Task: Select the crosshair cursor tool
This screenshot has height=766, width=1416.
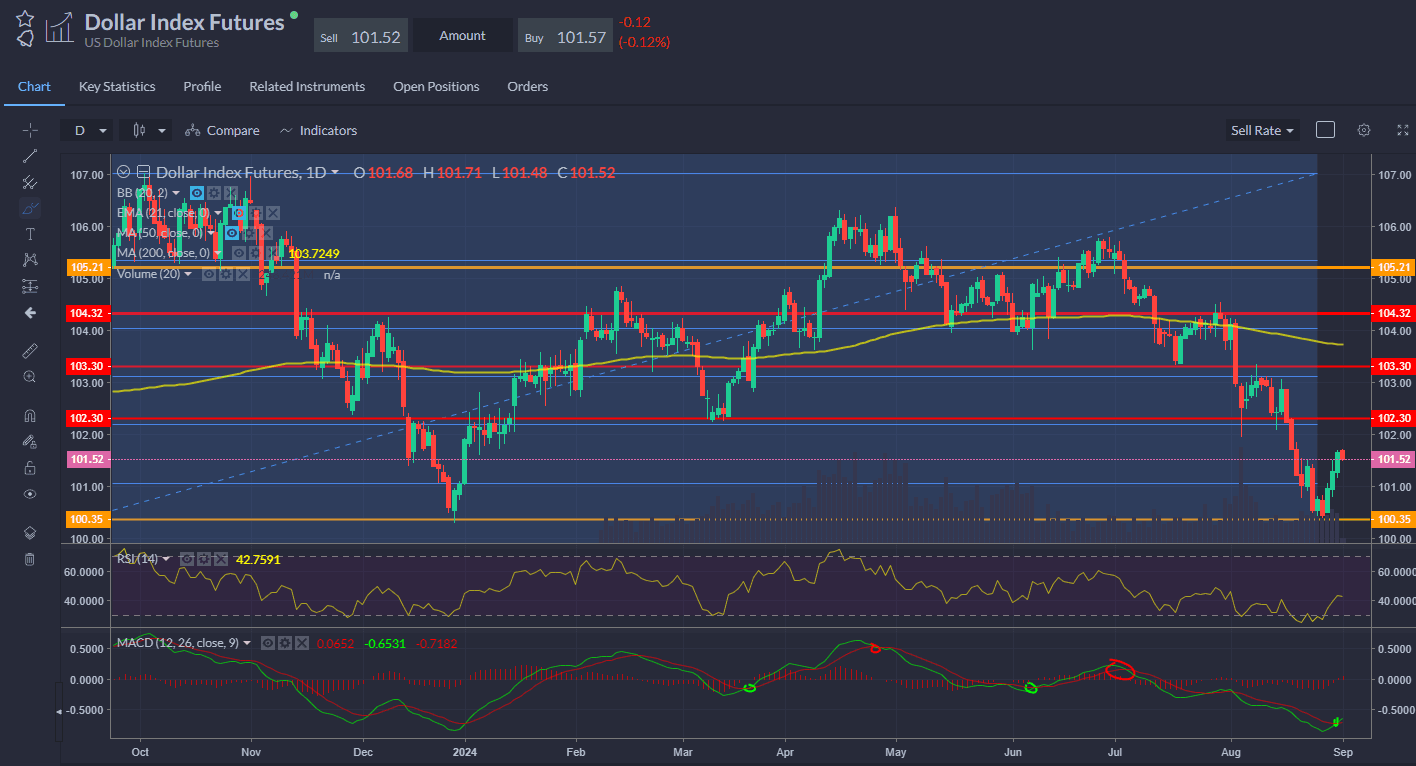Action: [x=30, y=130]
